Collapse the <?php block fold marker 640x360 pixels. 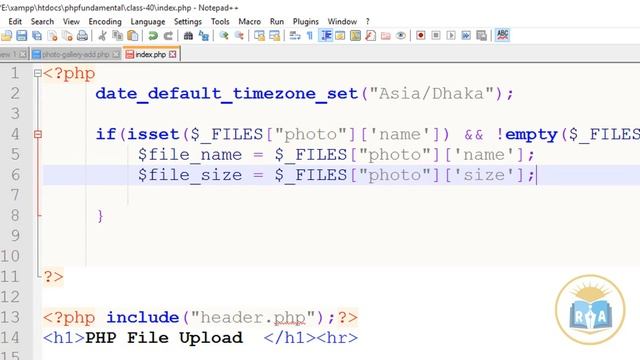pos(38,73)
